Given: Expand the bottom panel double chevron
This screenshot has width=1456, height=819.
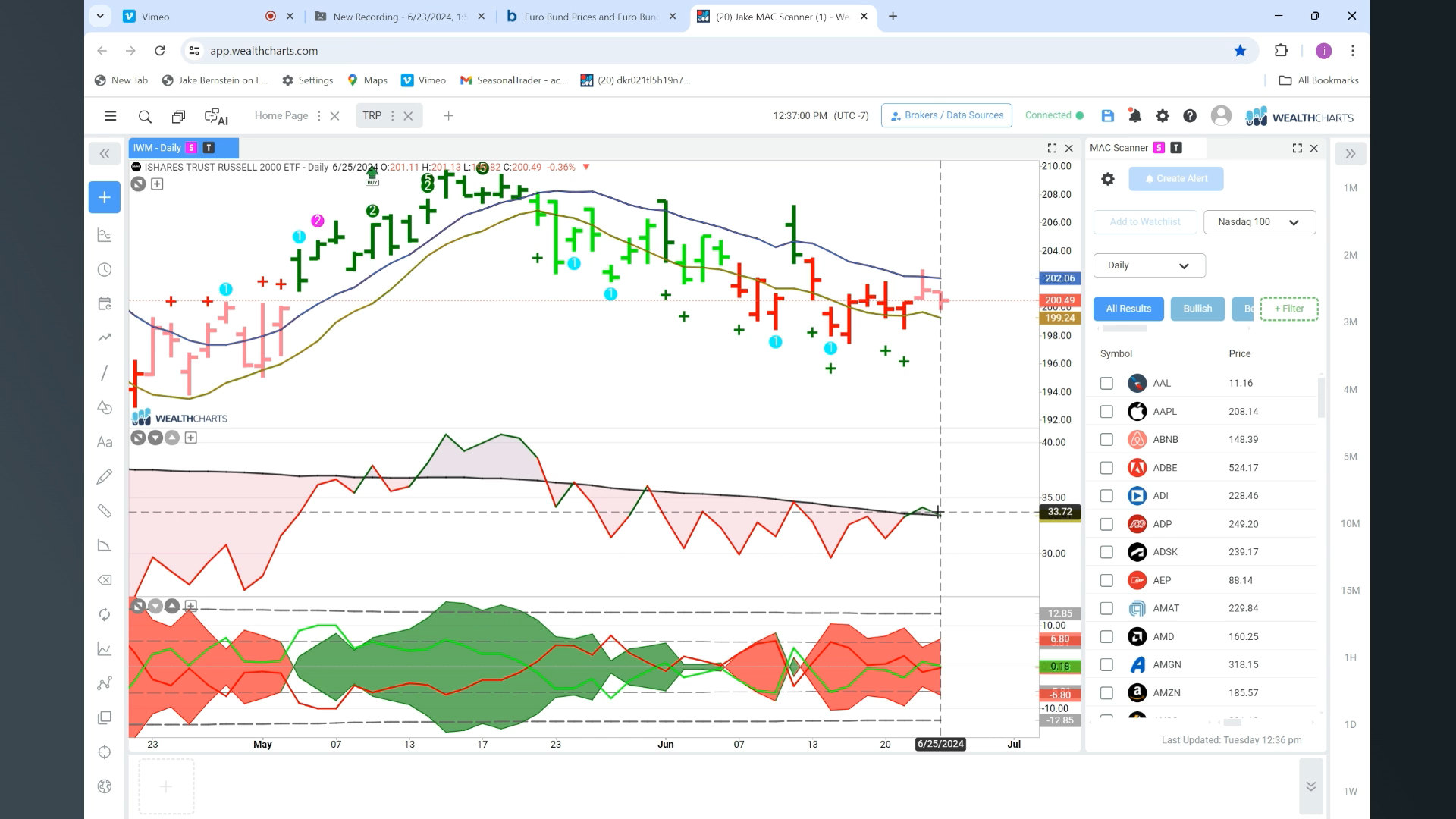Looking at the screenshot, I should coord(1310,787).
